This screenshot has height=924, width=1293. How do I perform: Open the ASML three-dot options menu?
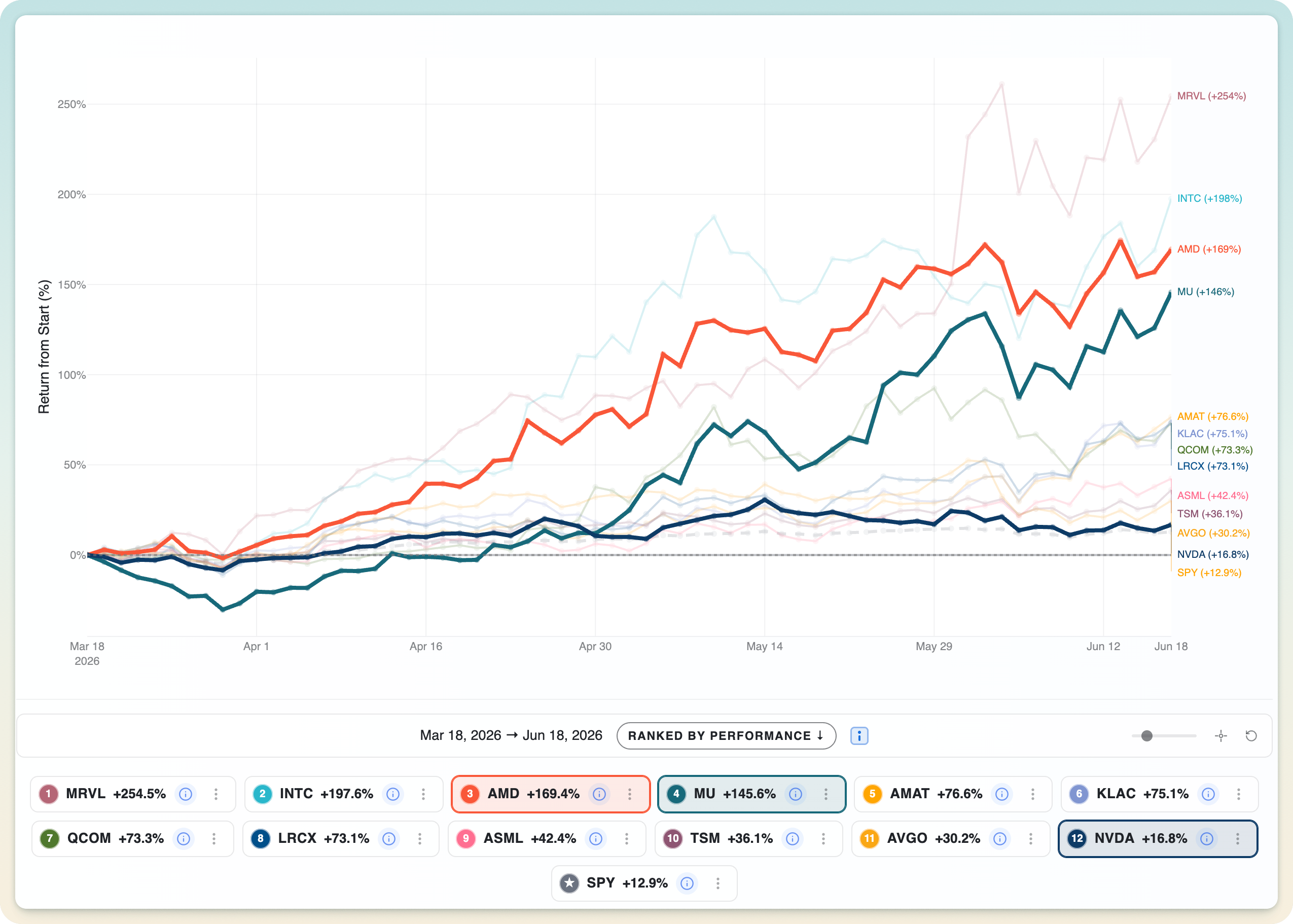pos(626,839)
